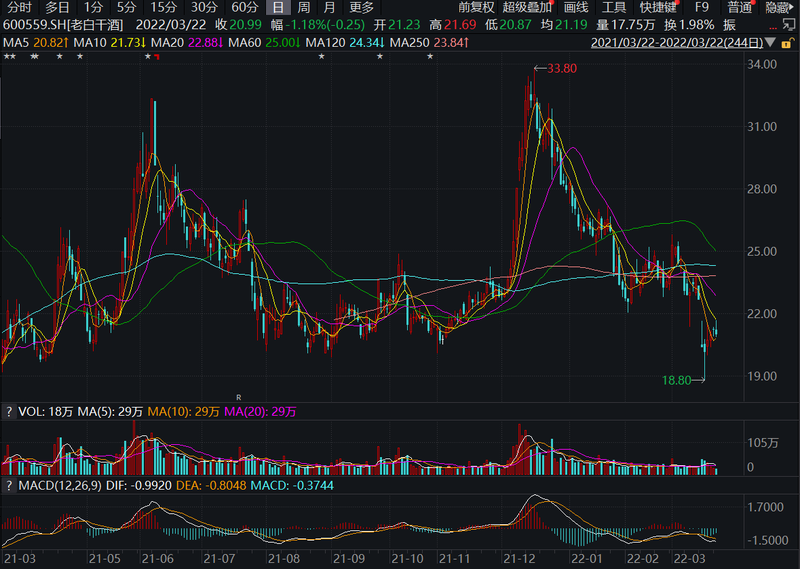Open MACD indicator help question mark
The image size is (800, 569).
point(9,485)
